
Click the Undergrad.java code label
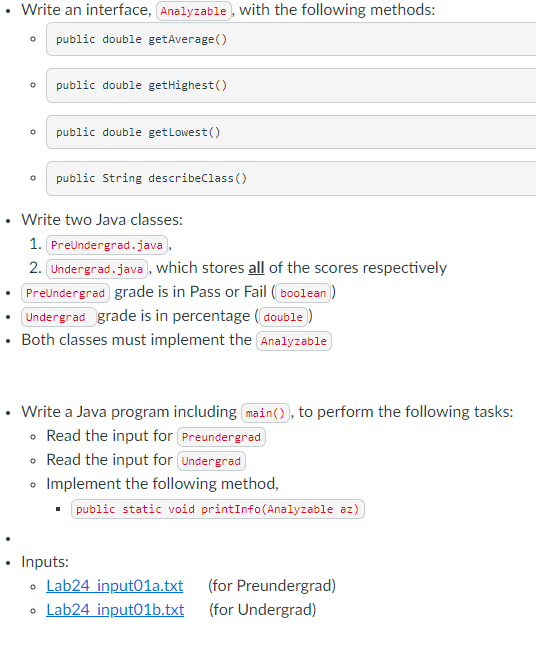97,269
